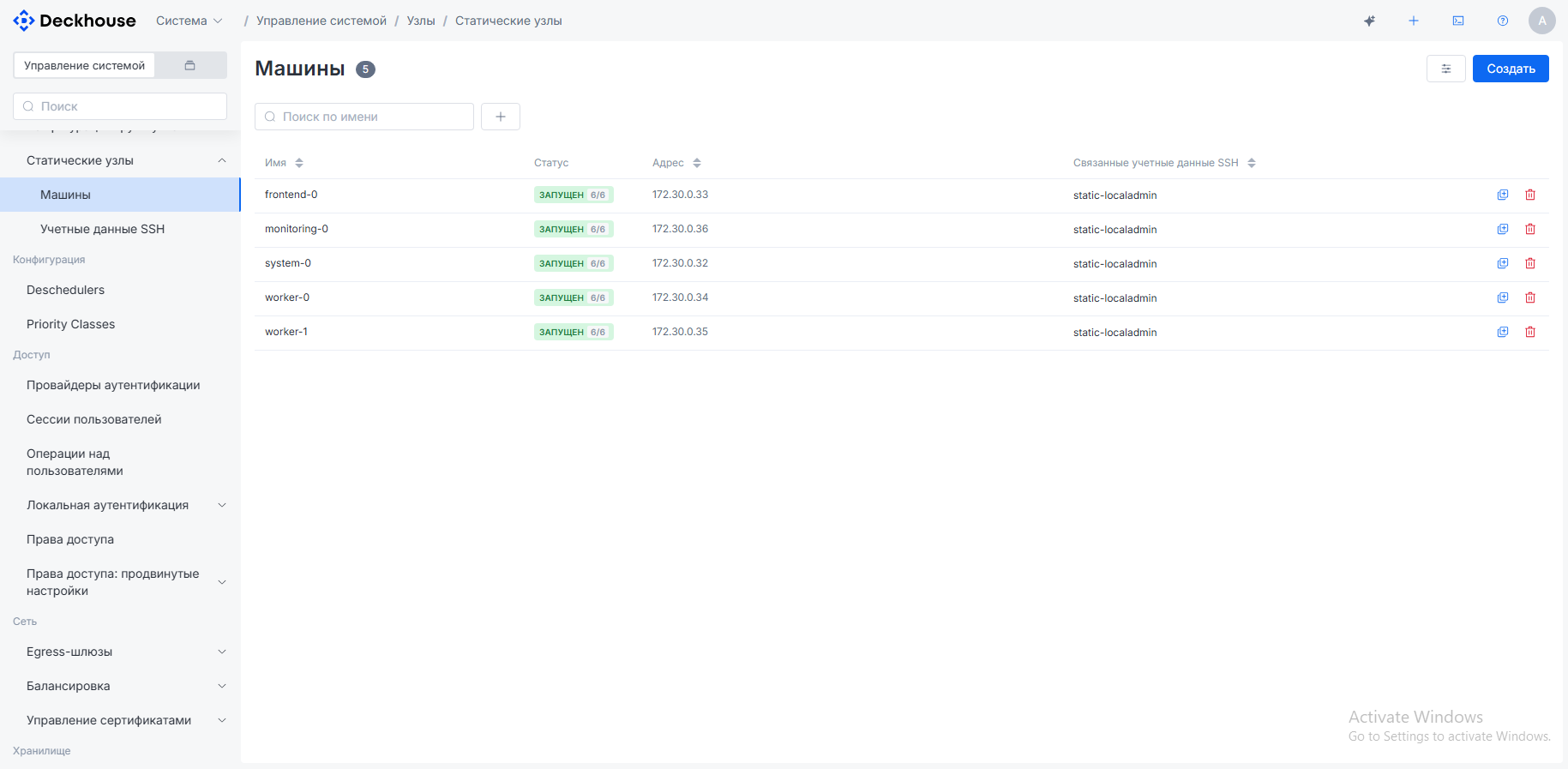Viewport: 1568px width, 769px height.
Task: Click the Создать button
Action: pos(1511,69)
